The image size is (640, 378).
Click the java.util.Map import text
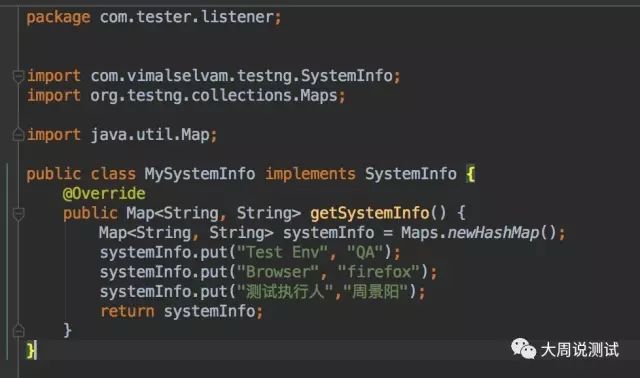[x=122, y=135]
